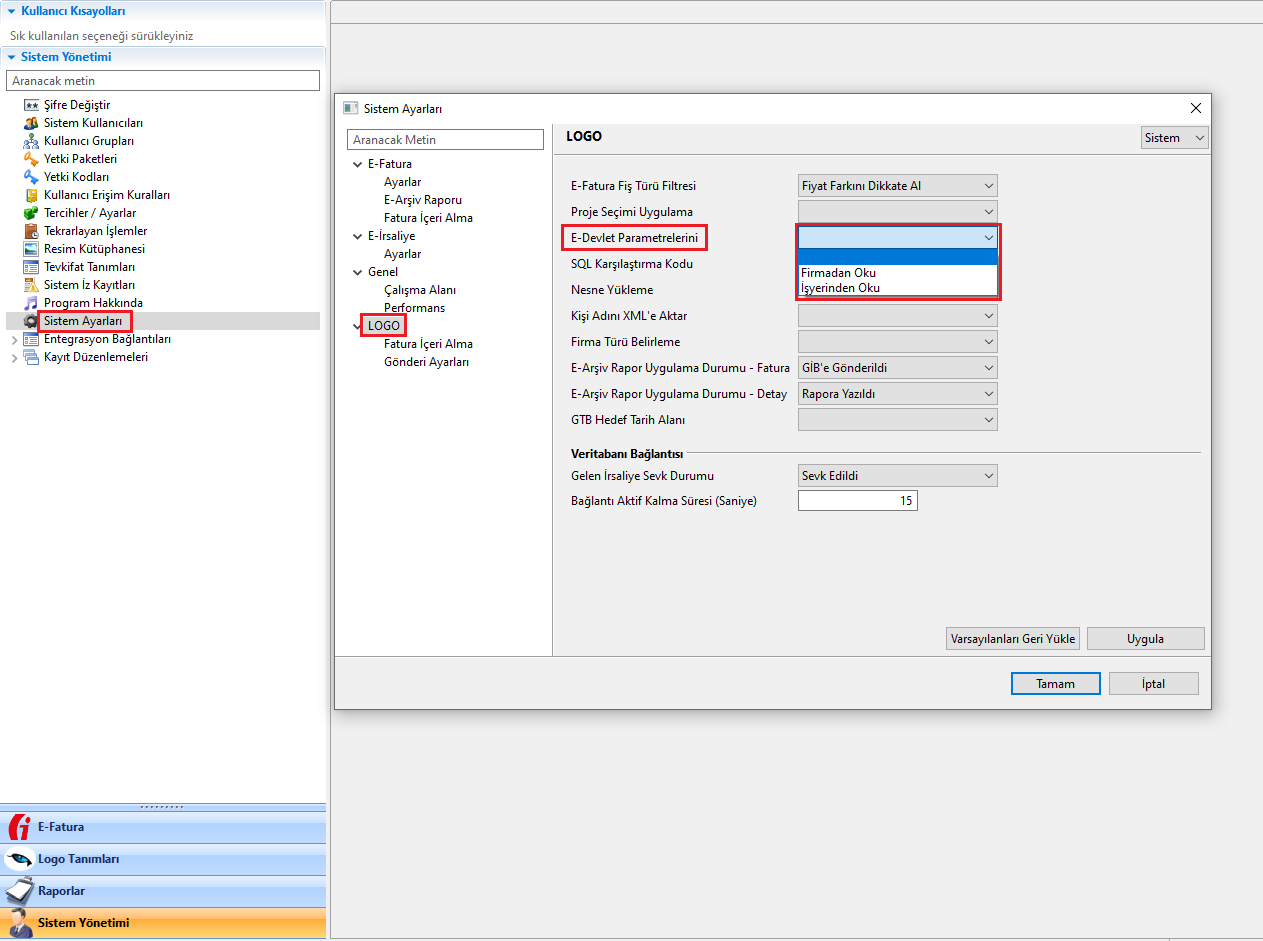Open E-Arşiv Rapor Uygulama Durumu - Fatura dropdown
Image resolution: width=1263 pixels, height=941 pixels.
[898, 368]
